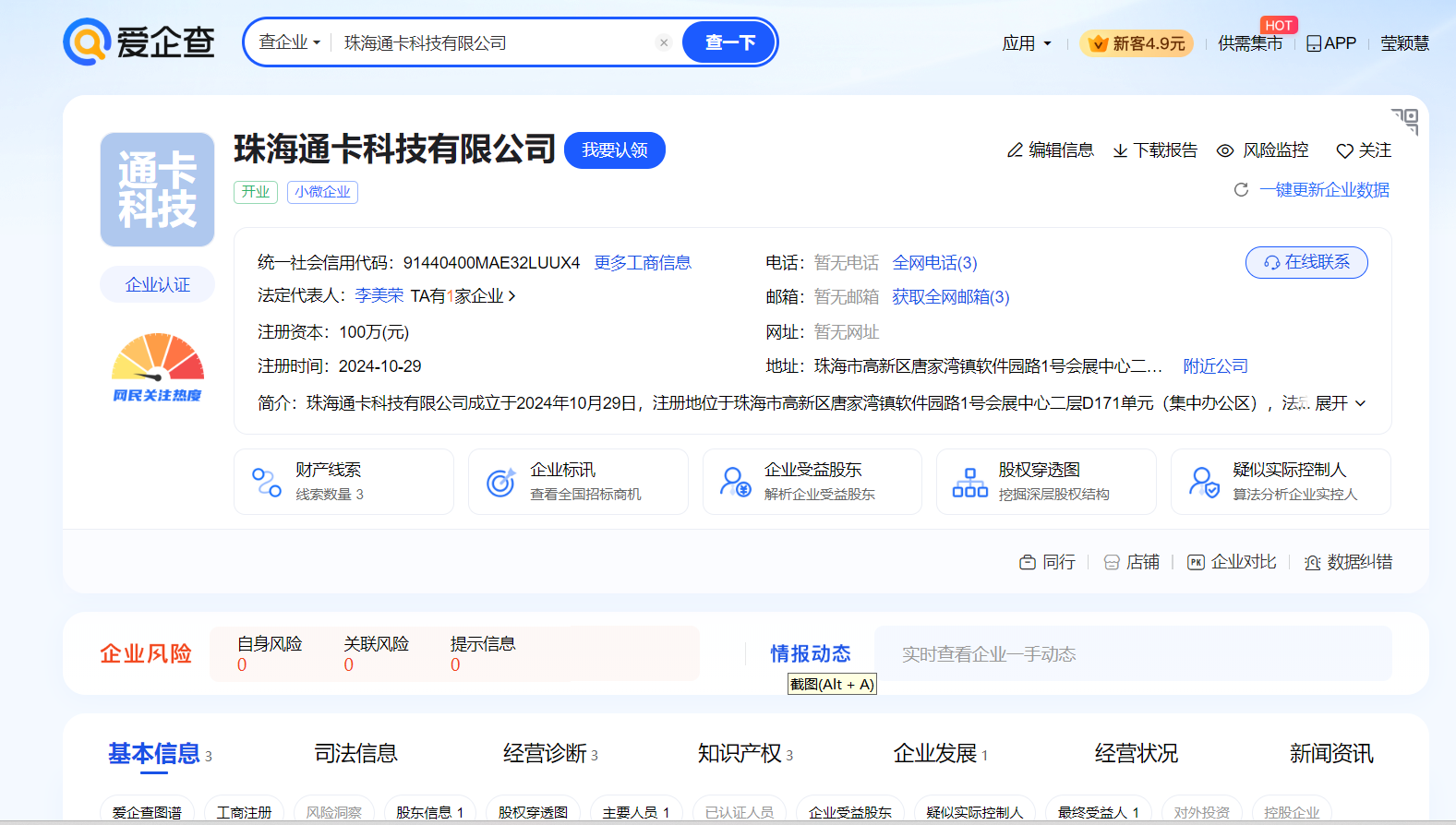Open 附近公司 link
The width and height of the screenshot is (1456, 825).
tap(1215, 366)
